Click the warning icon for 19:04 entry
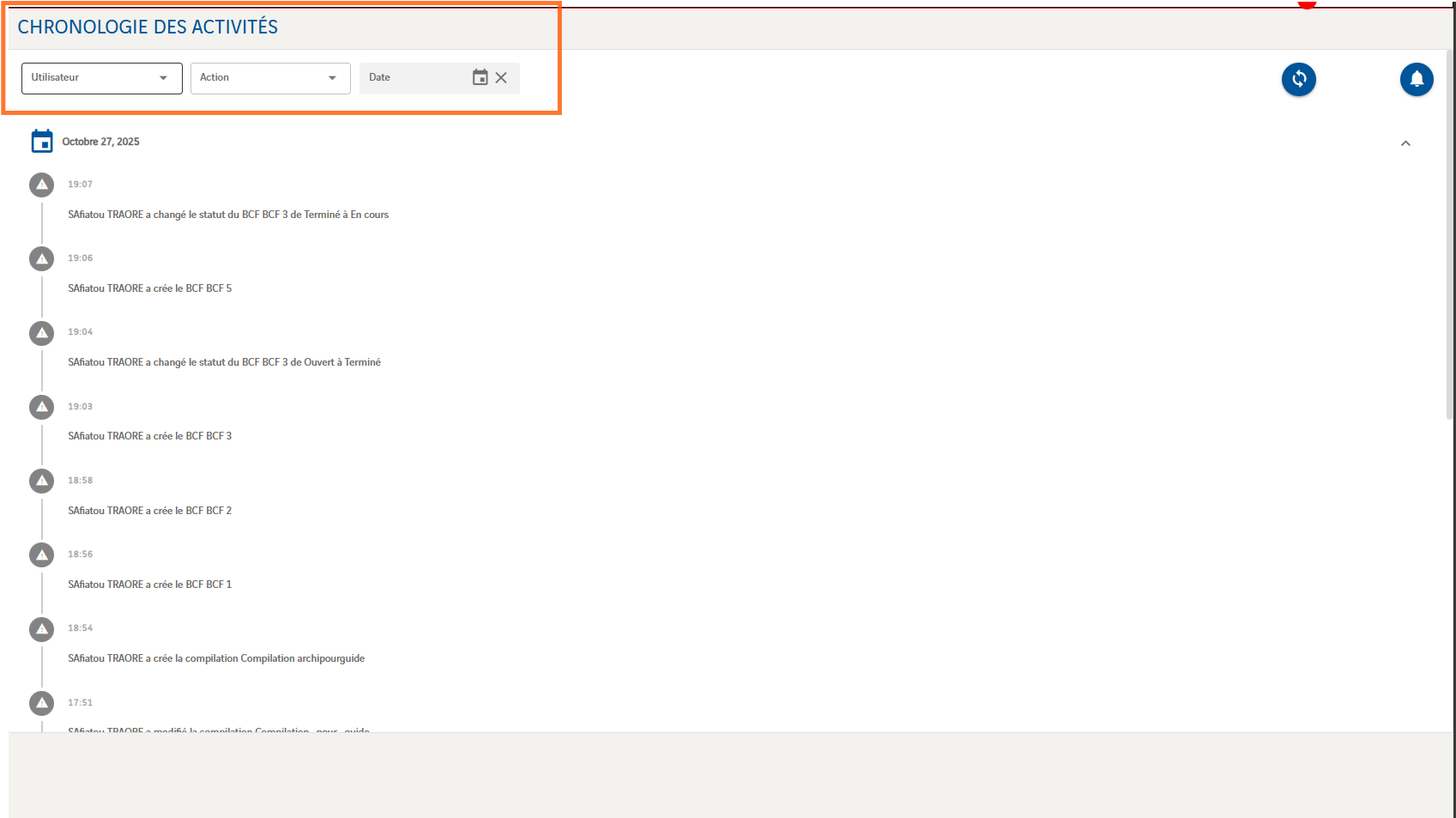 (41, 333)
